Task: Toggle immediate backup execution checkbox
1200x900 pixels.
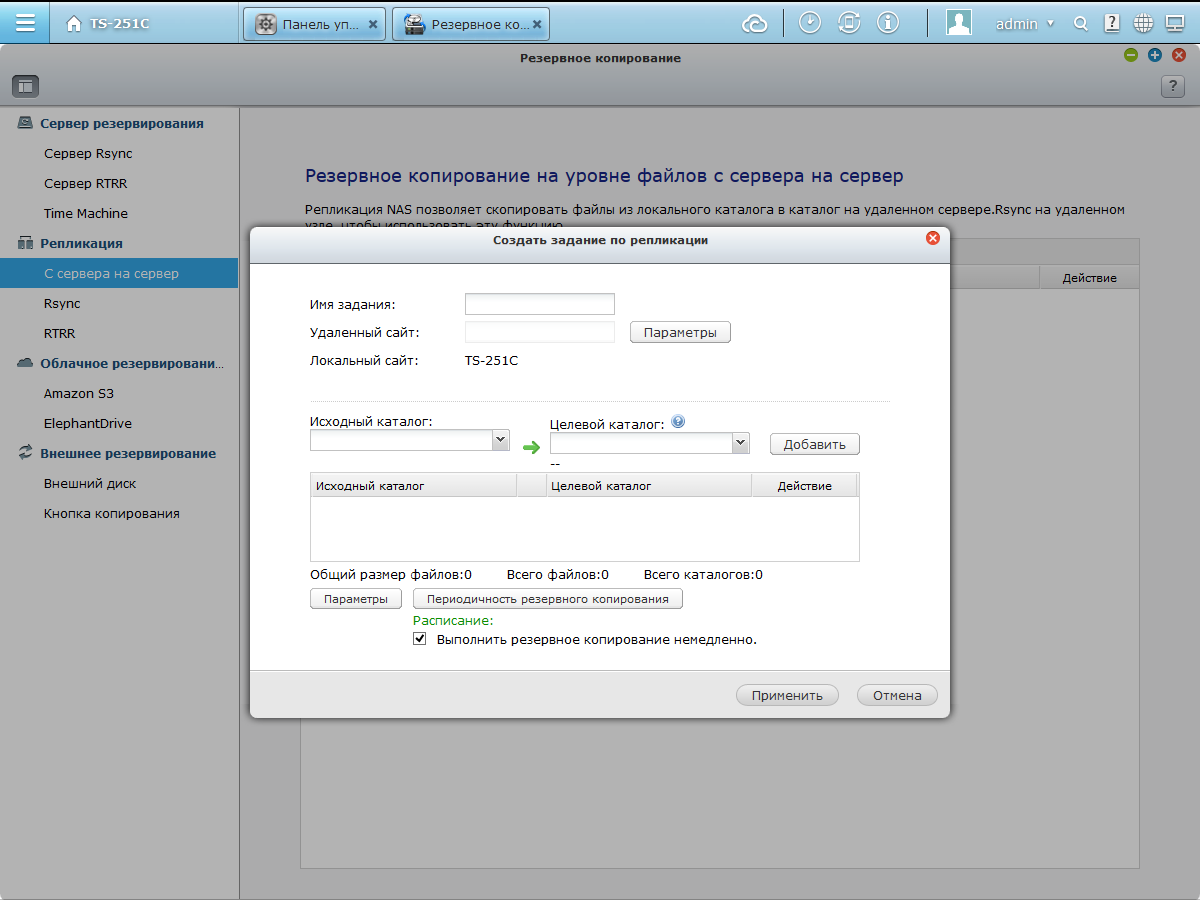Action: (x=420, y=639)
